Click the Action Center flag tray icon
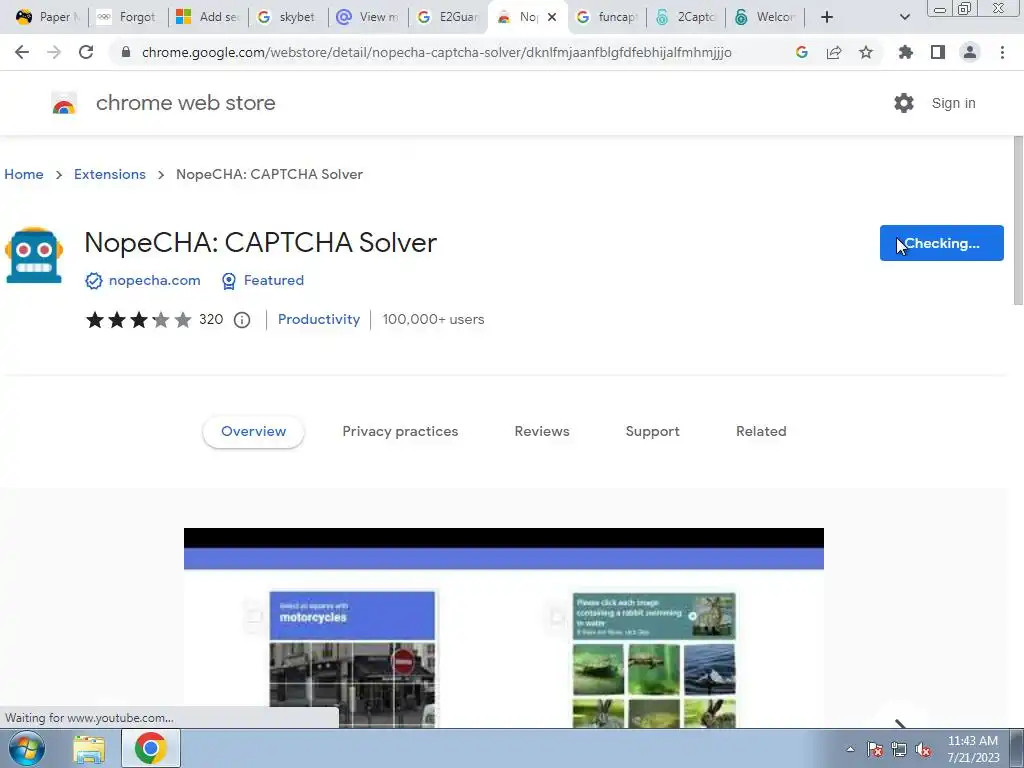 [x=875, y=750]
